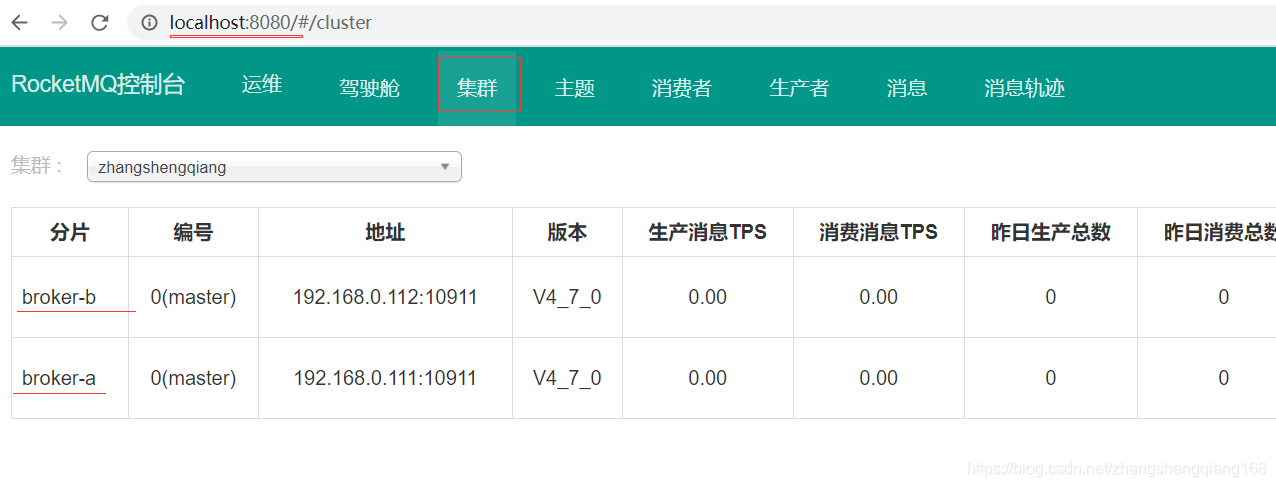
Task: Click 0(master) in the broker-a row
Action: [x=193, y=378]
